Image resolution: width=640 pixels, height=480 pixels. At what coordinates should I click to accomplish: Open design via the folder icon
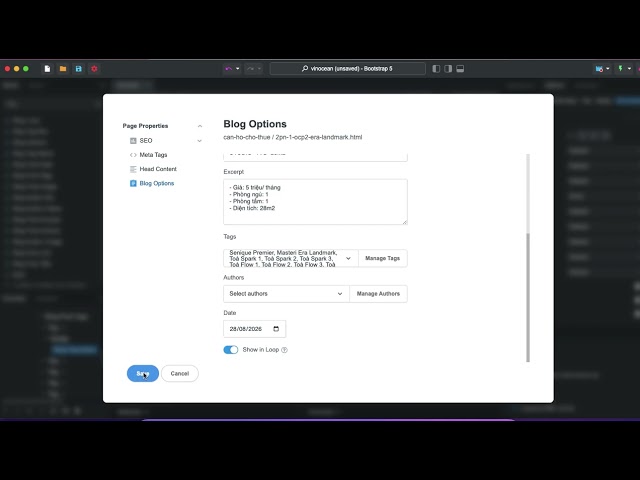point(63,69)
